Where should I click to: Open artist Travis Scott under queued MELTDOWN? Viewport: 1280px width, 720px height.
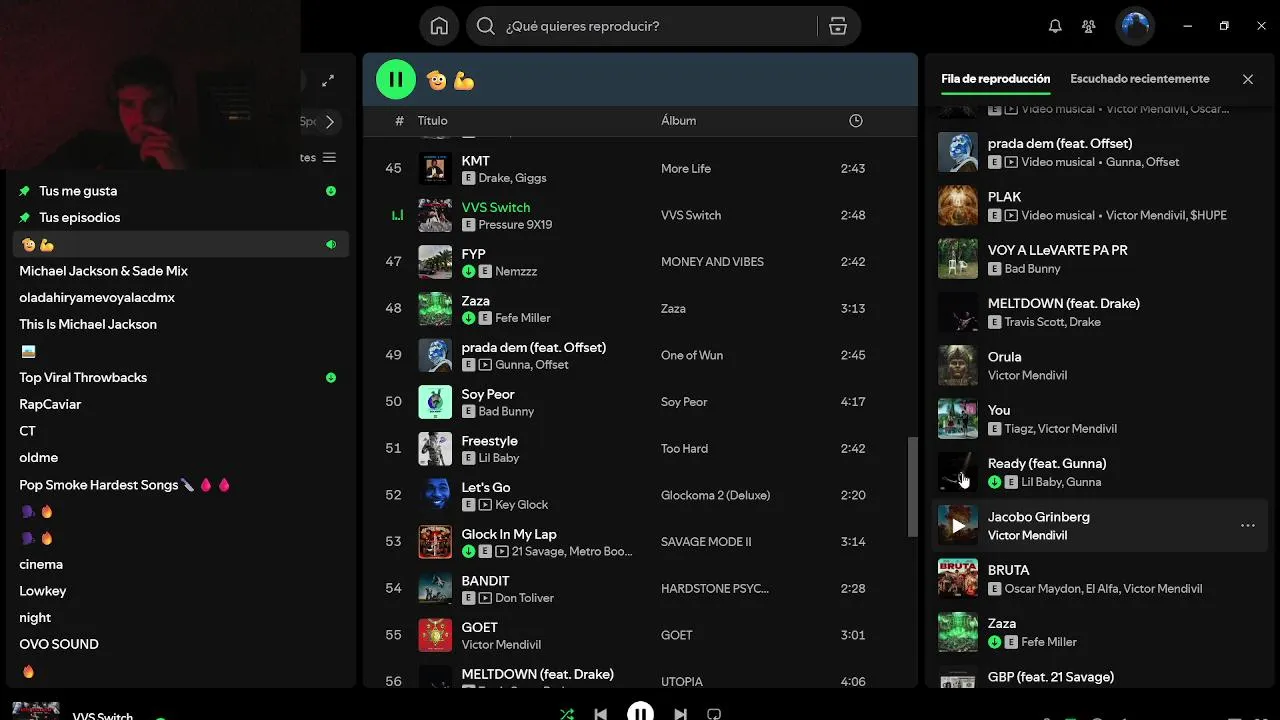[1035, 322]
